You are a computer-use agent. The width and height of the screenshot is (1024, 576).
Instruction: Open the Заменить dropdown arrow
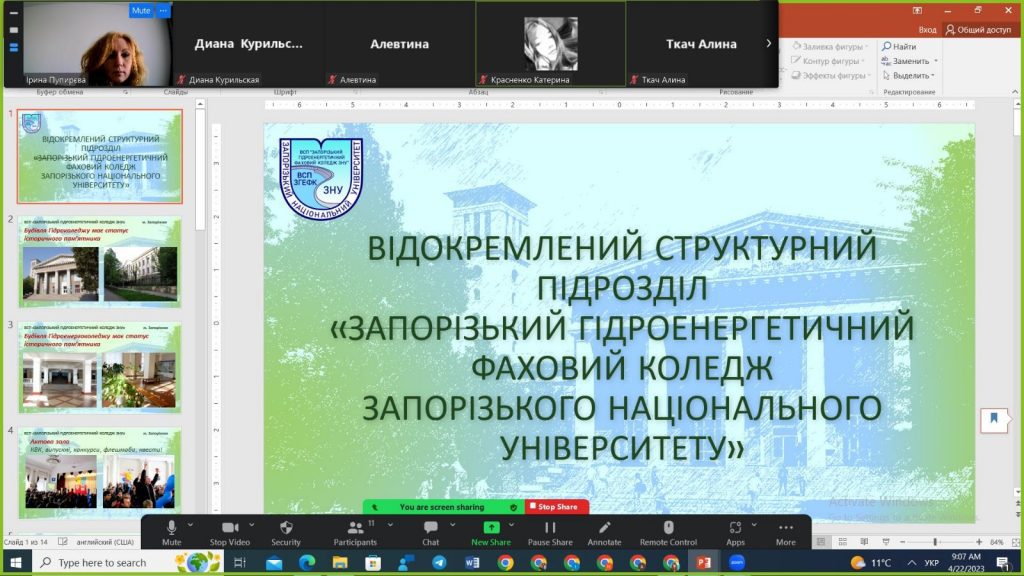coord(936,61)
